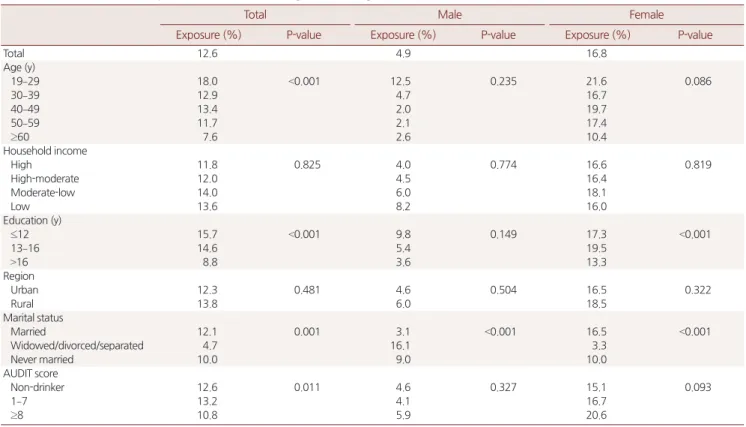Select the Age (y) section label
Image resolution: width=746 pixels, height=427 pixels.
[x=19, y=68]
